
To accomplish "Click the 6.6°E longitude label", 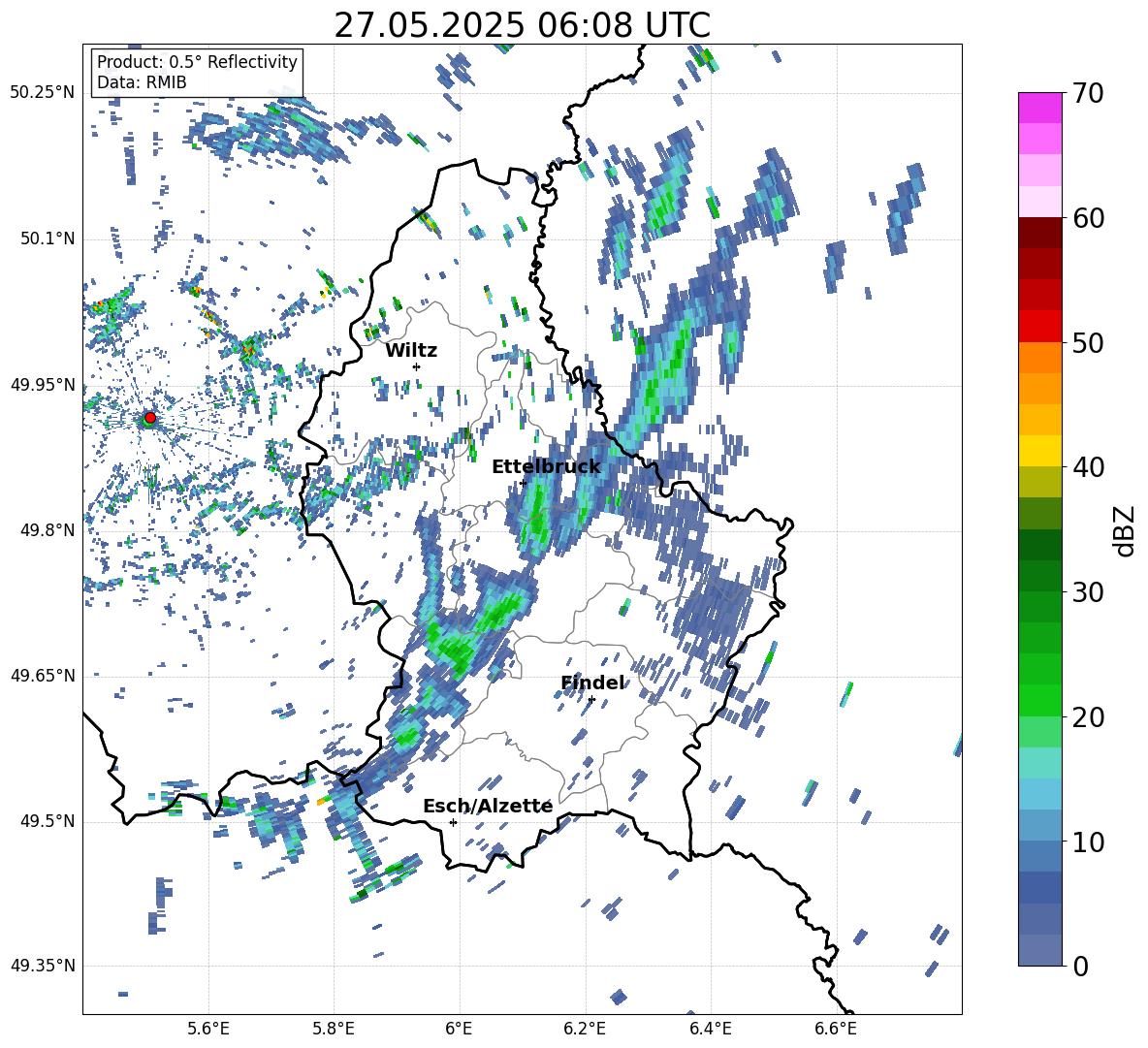I will (836, 1029).
